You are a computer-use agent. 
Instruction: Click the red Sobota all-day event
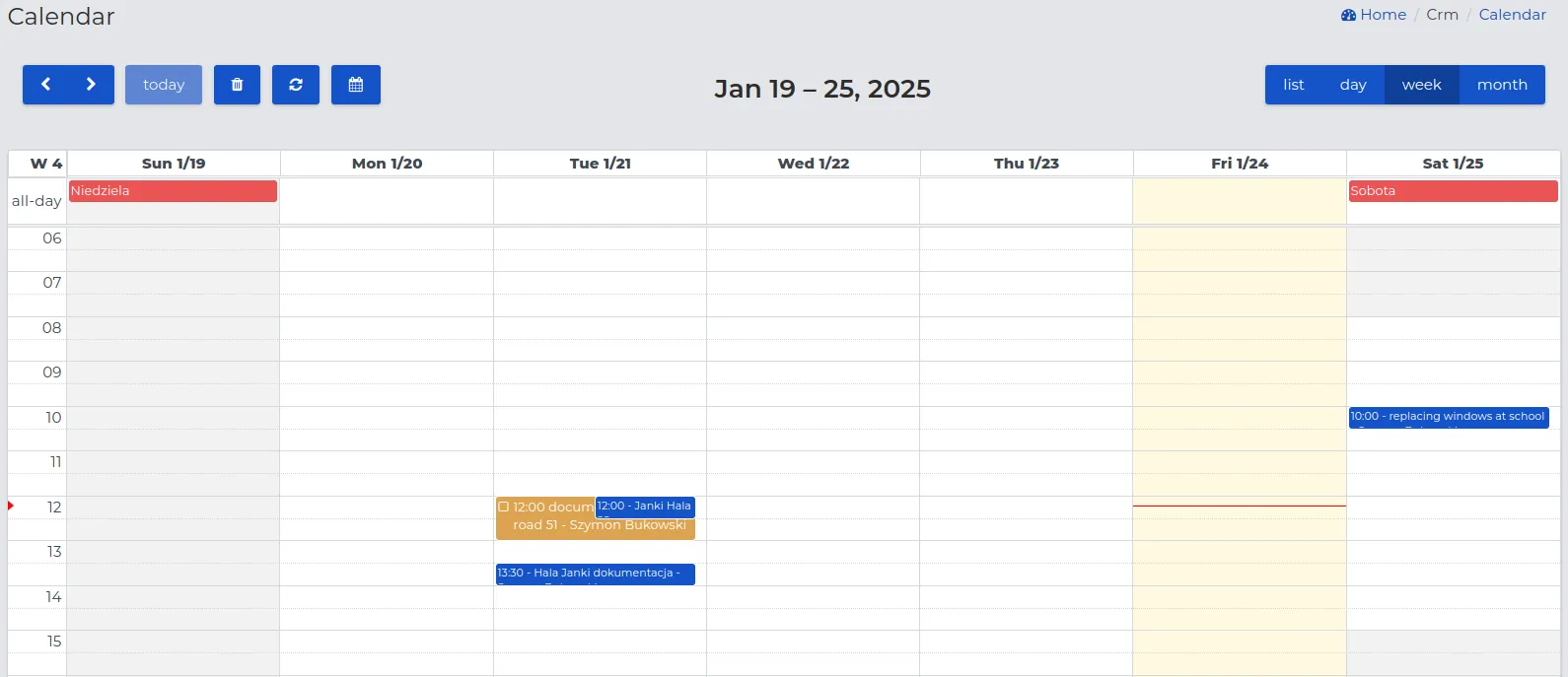tap(1452, 191)
